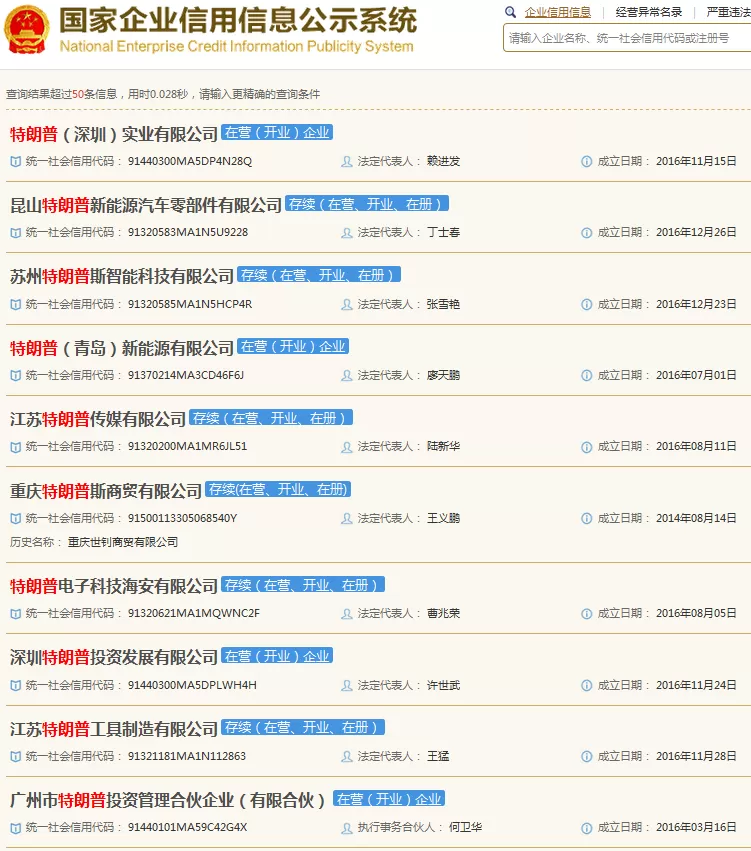Click credit code icon for 特朗普(深圳)实业有限公司
The image size is (751, 851).
pos(16,162)
